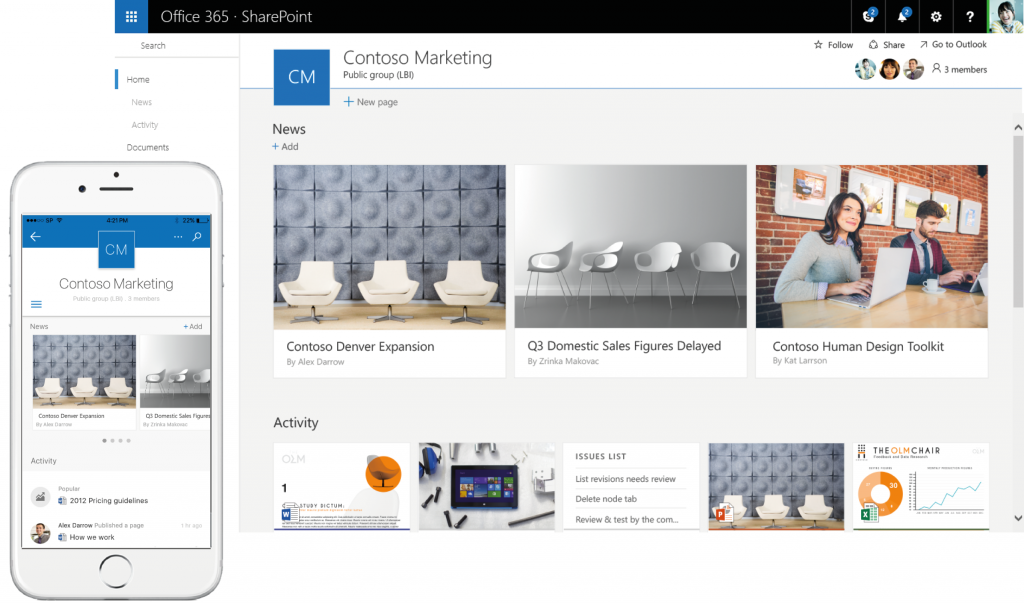Open the help question mark
The height and width of the screenshot is (603, 1024).
(970, 16)
